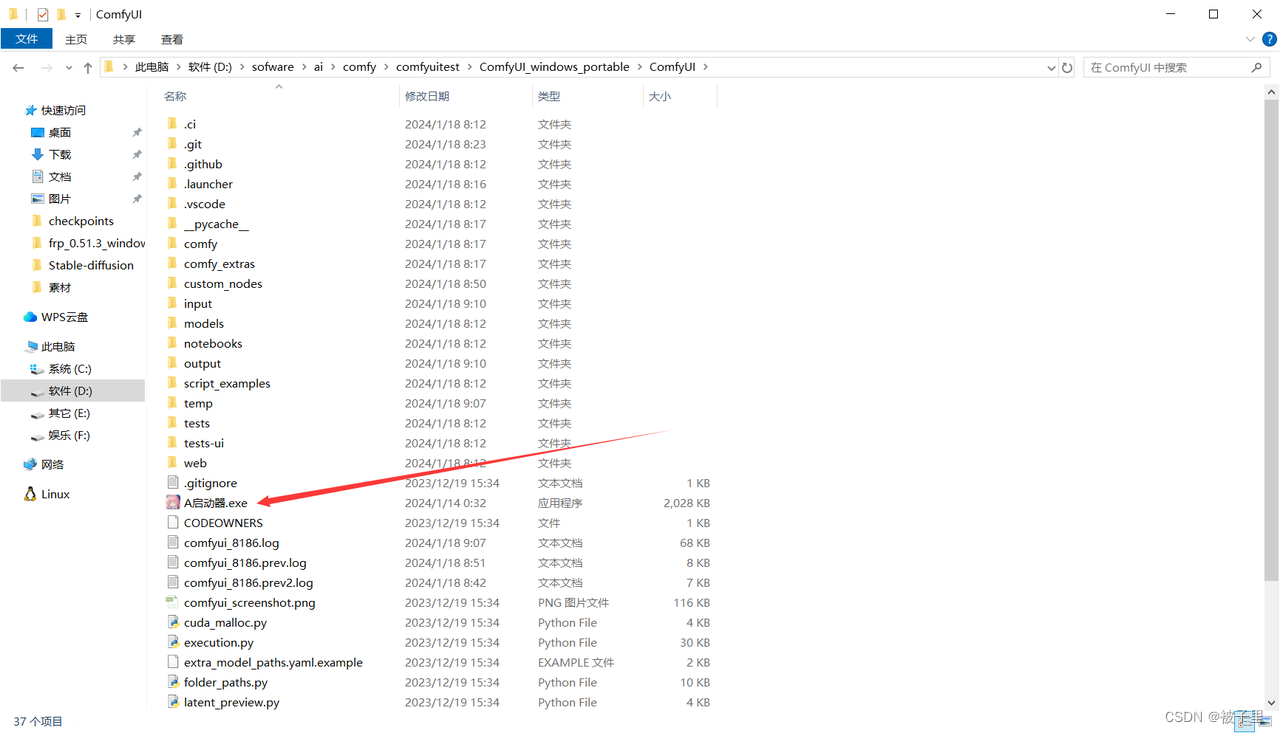Select the comfy_extras folder

[219, 264]
